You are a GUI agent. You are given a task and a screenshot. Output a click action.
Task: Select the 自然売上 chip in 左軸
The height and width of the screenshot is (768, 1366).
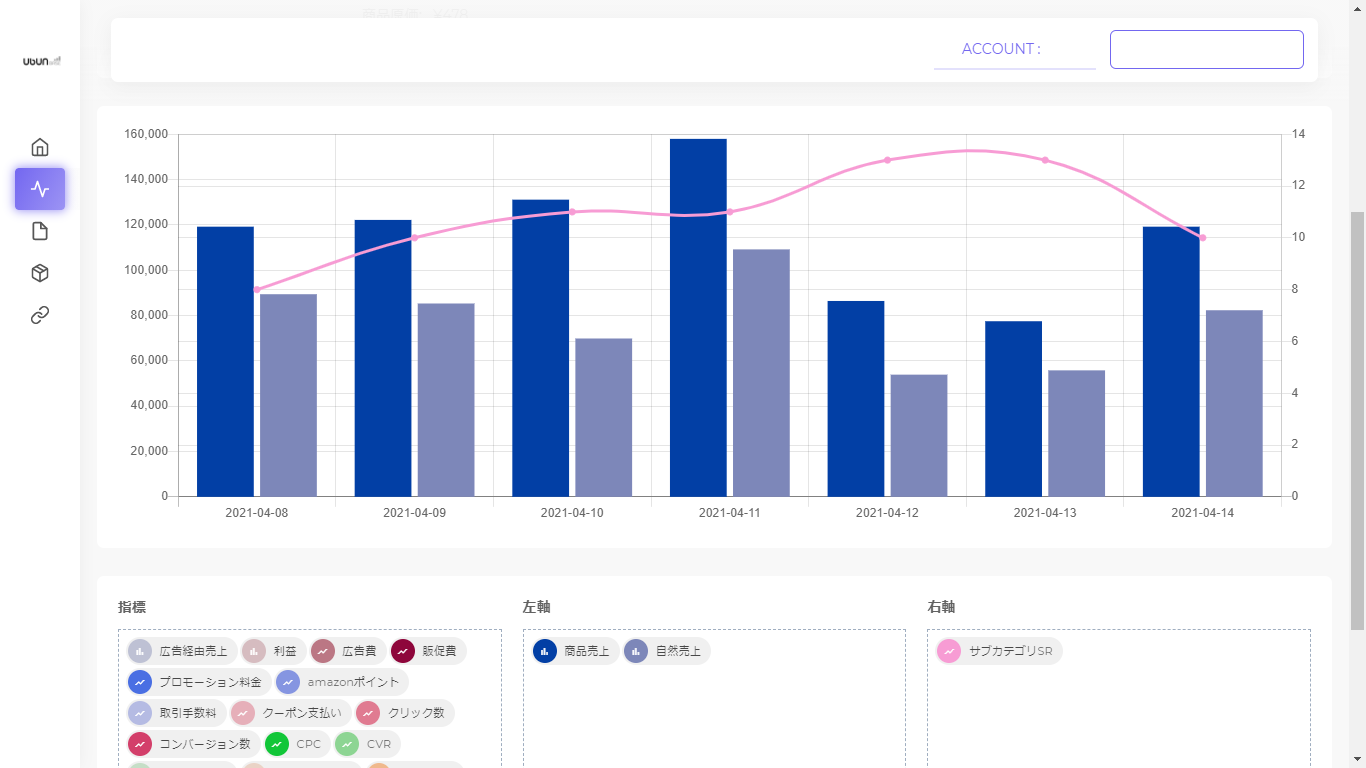pyautogui.click(x=667, y=651)
